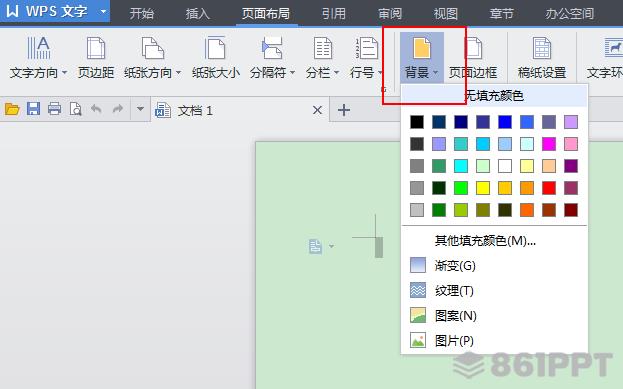Click the print preview icon

[x=75, y=109]
